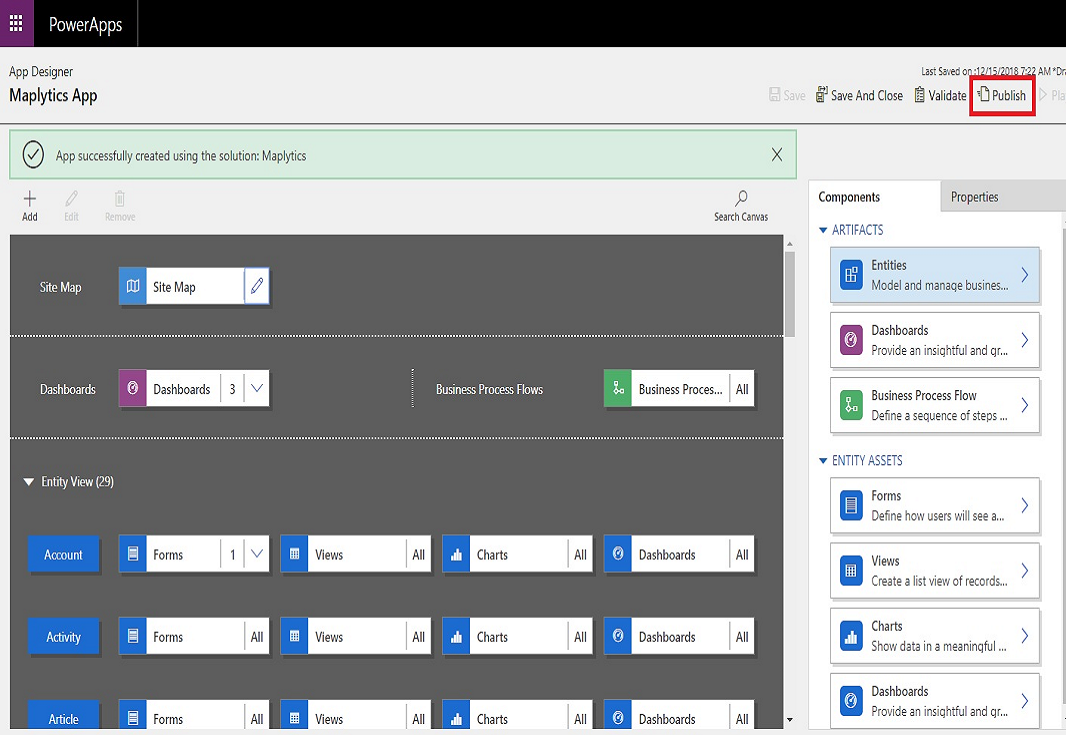Click canvas scrollbar up arrow
Screen dimensions: 1067x738
tap(789, 243)
